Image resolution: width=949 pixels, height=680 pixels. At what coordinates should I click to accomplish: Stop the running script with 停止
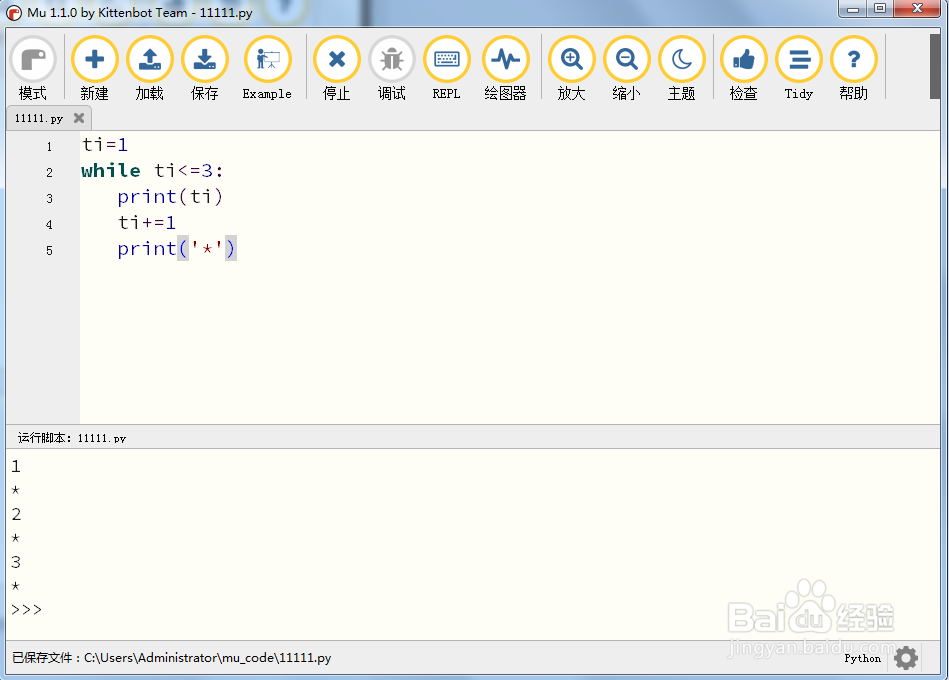(336, 60)
